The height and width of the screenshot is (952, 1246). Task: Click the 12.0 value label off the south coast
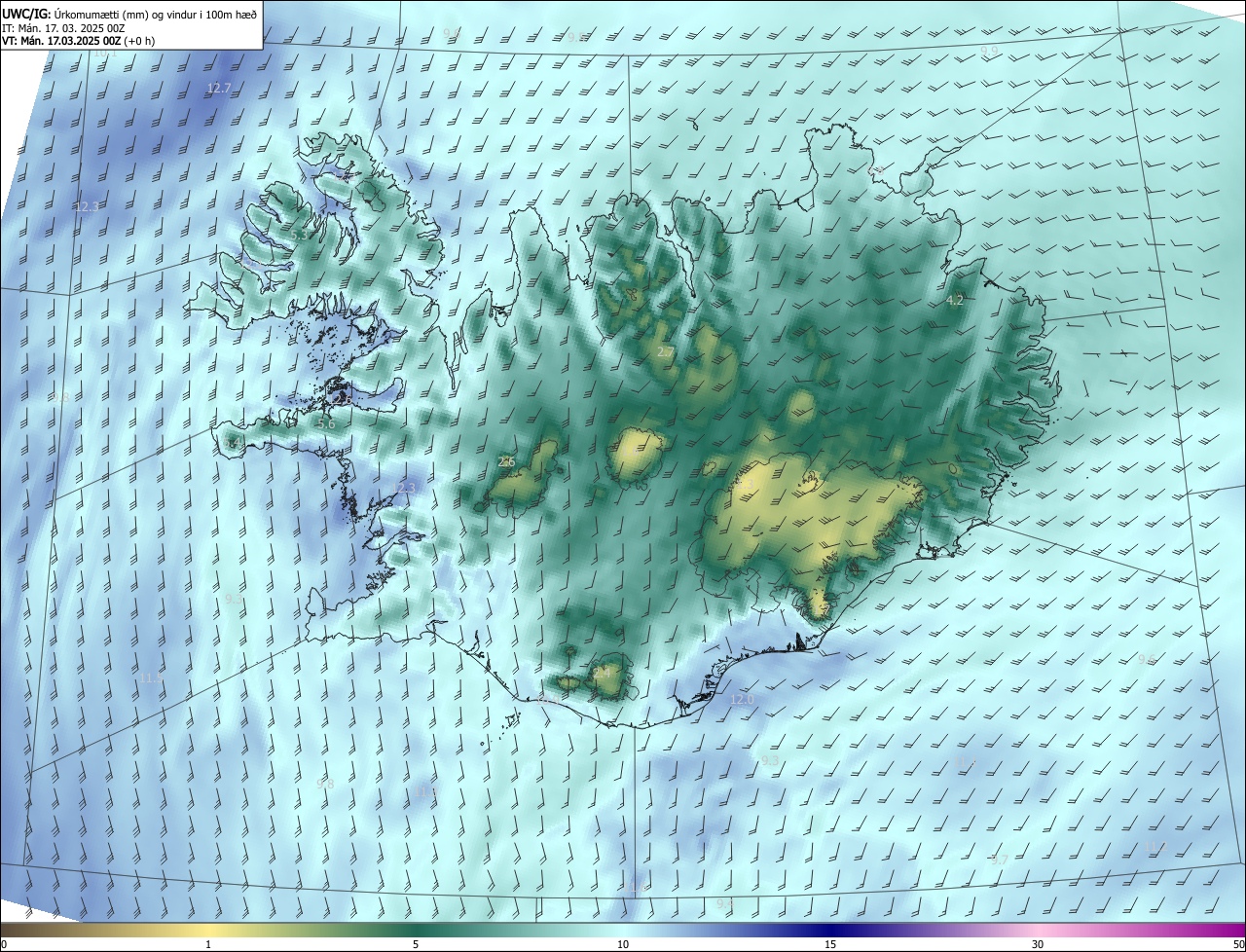pos(742,700)
